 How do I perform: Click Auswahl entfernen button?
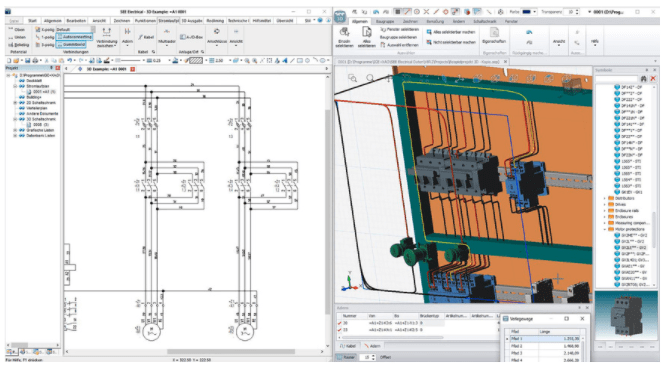click(x=399, y=44)
